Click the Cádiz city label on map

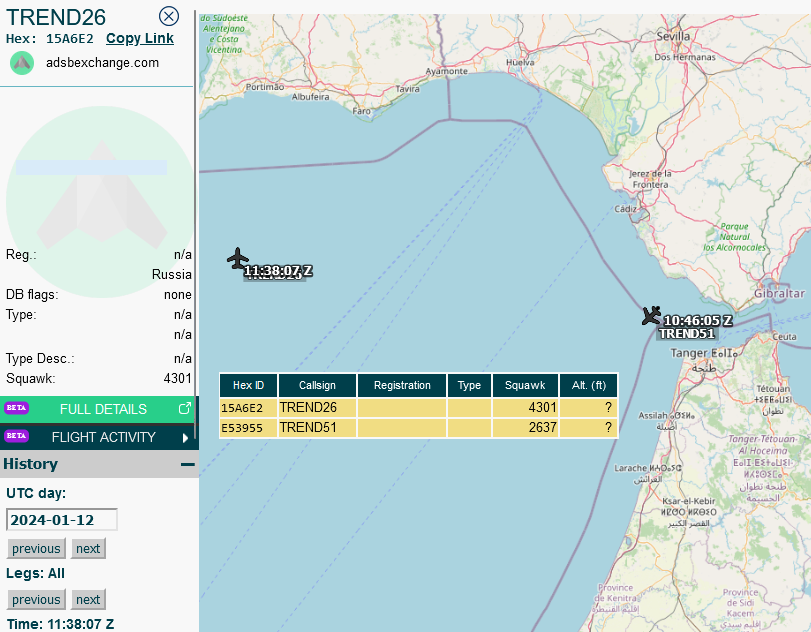pyautogui.click(x=625, y=209)
